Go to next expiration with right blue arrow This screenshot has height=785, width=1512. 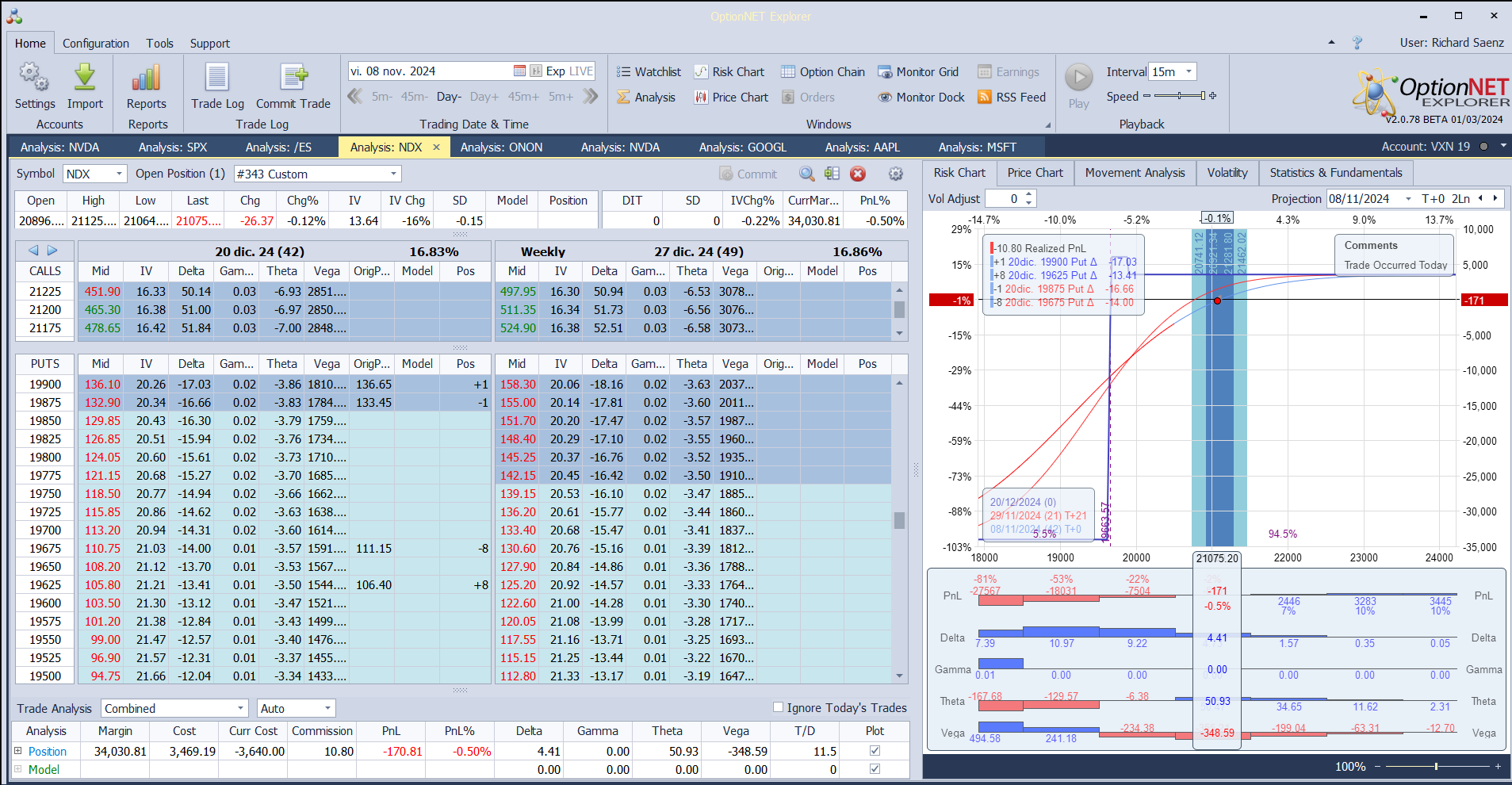[52, 251]
